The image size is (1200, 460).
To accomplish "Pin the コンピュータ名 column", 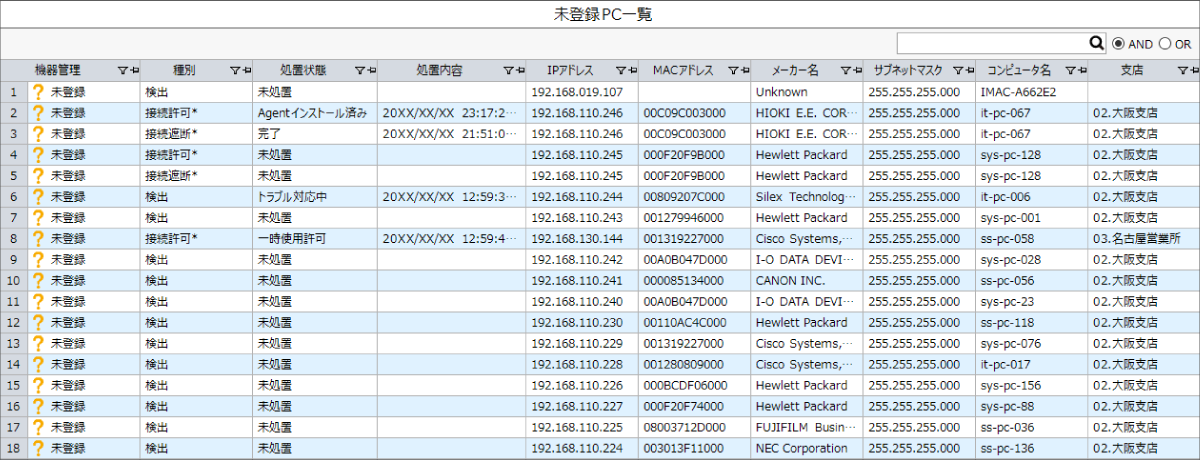I will tap(1081, 71).
